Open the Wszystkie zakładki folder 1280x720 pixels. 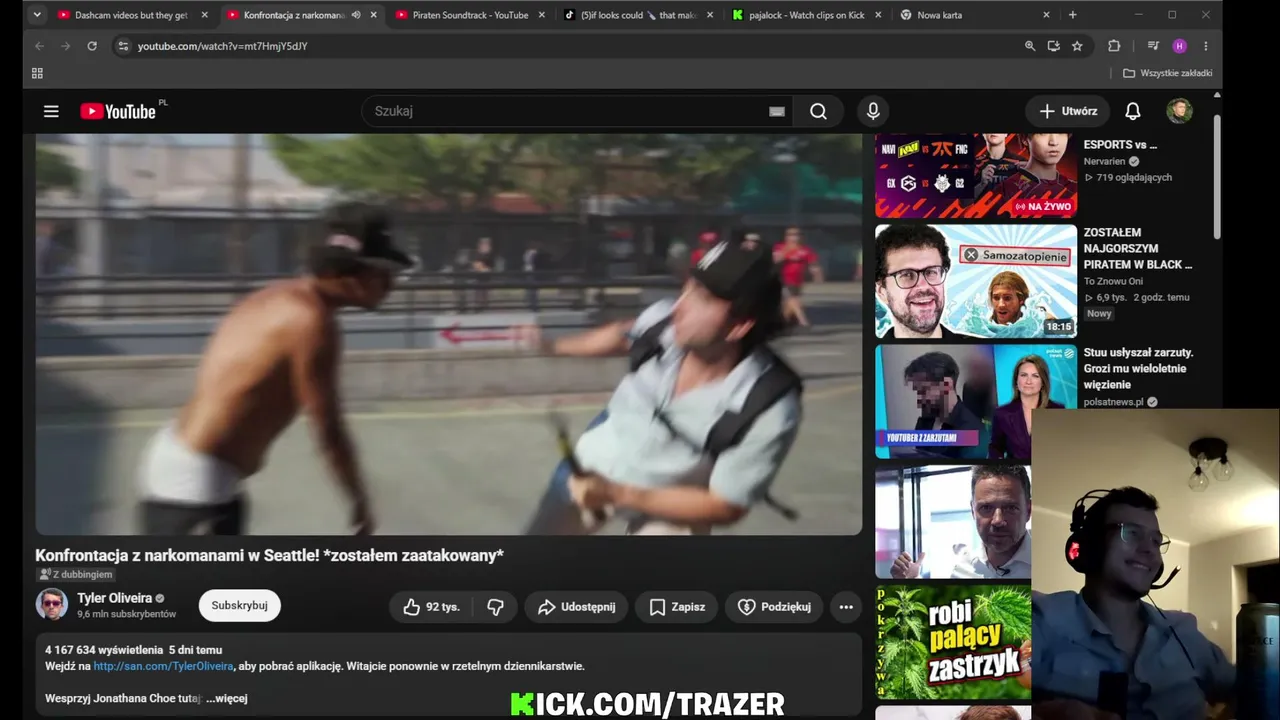click(1167, 73)
